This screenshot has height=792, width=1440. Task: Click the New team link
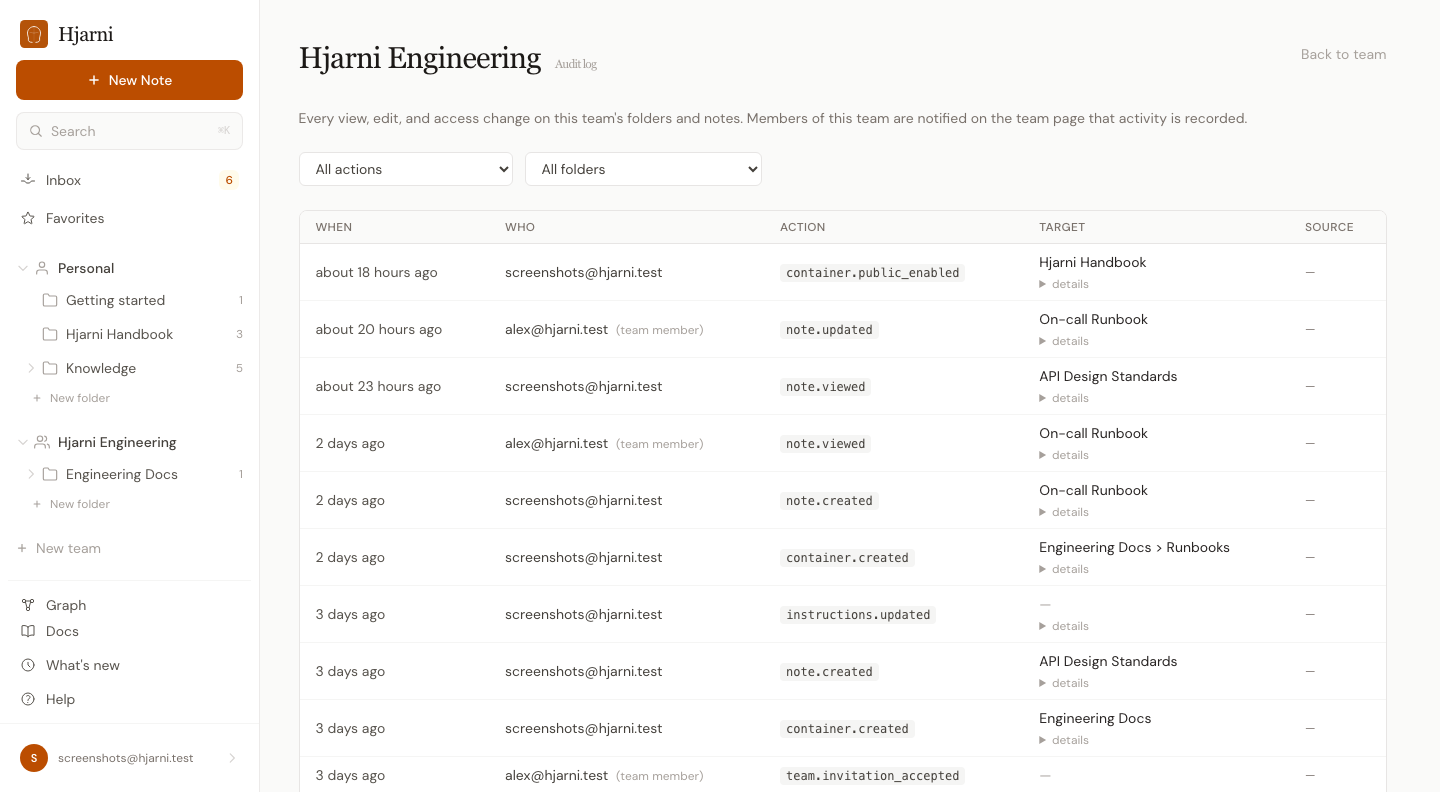59,548
